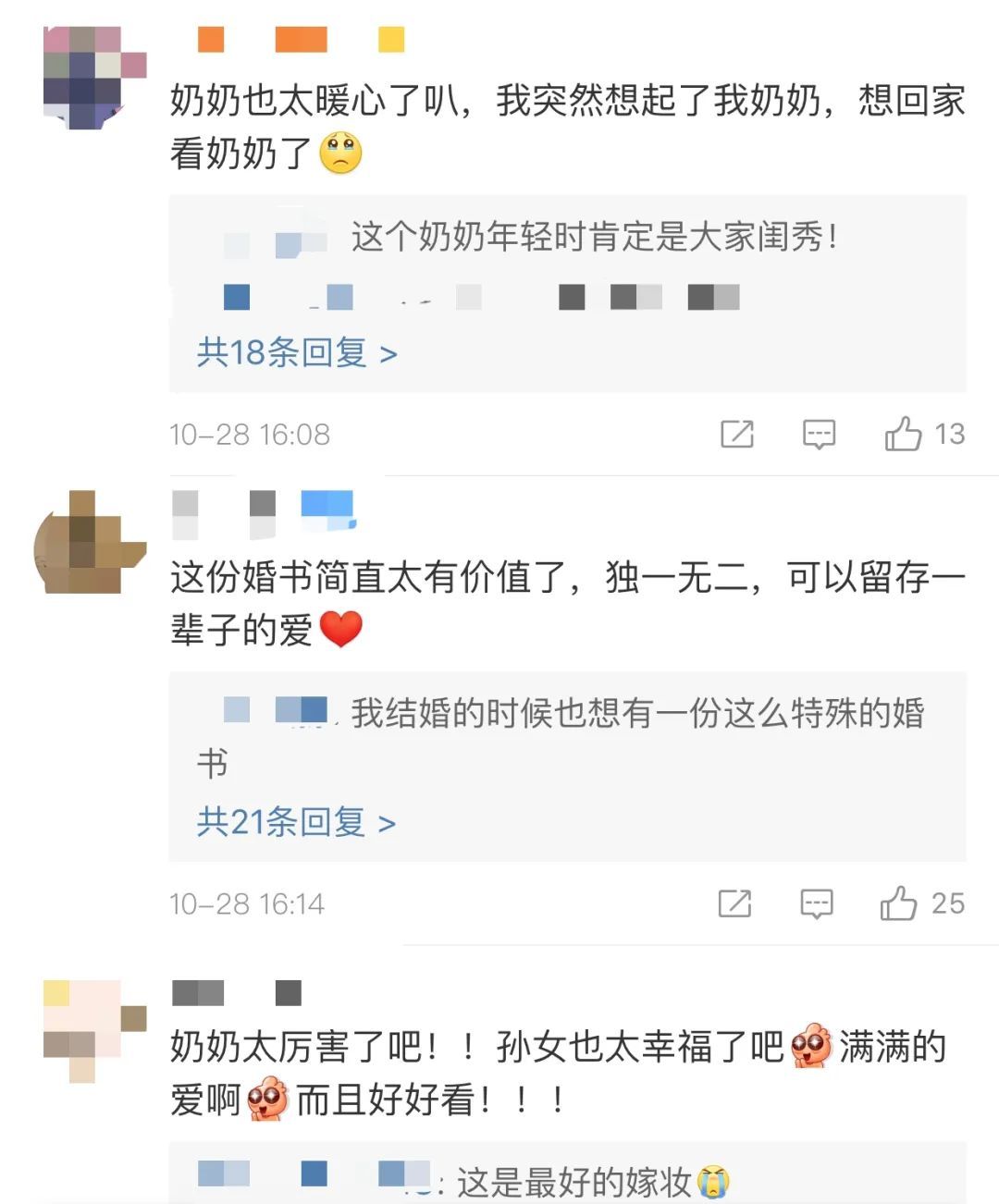
Task: Select the comment 奶奶太厉害了吧
Action: pos(559,1073)
